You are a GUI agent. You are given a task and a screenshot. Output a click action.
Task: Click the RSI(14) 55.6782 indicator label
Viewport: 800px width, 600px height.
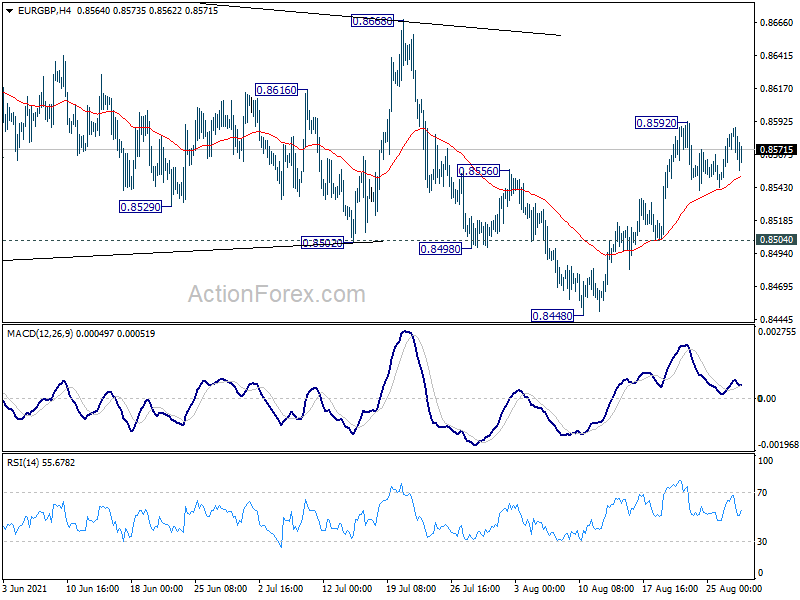coord(41,463)
